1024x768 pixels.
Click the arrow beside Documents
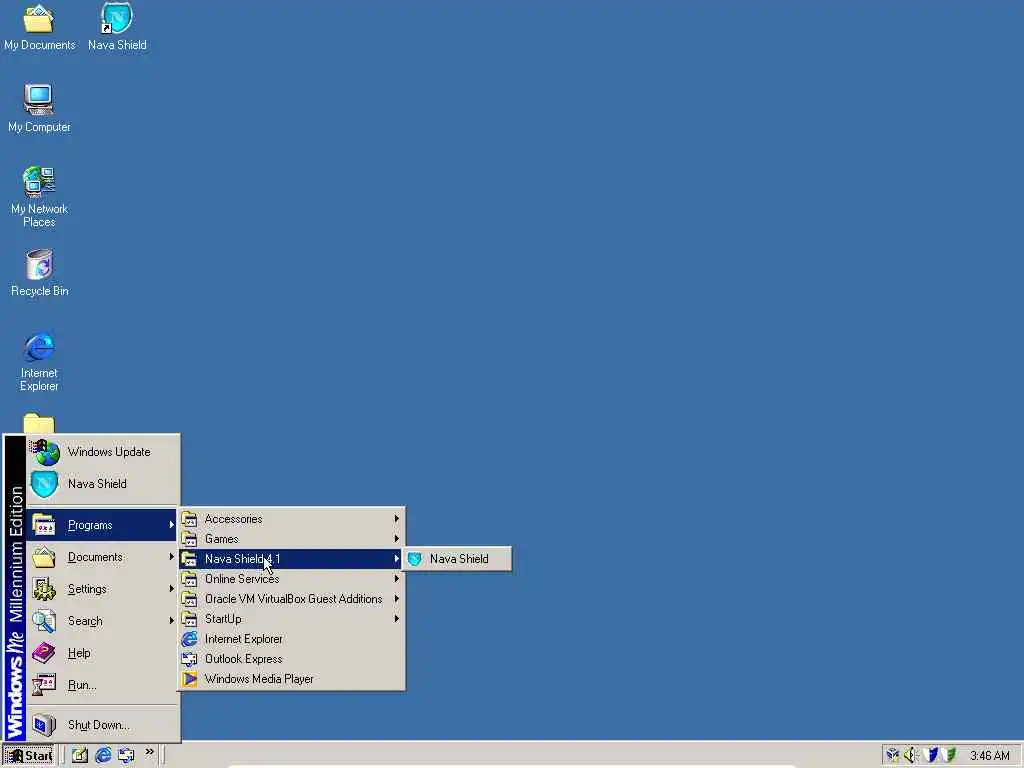point(172,557)
